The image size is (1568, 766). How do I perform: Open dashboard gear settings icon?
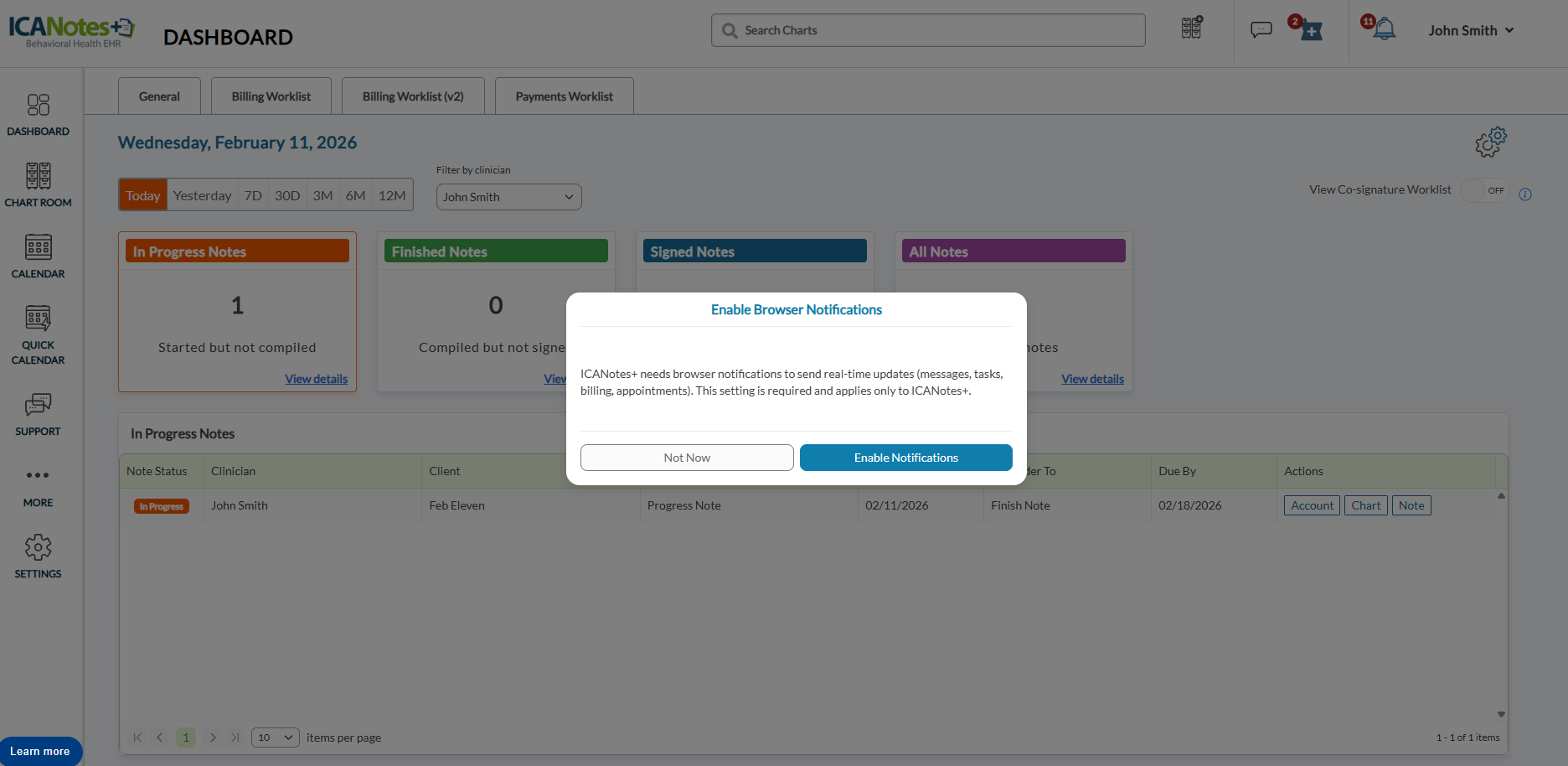[1491, 142]
